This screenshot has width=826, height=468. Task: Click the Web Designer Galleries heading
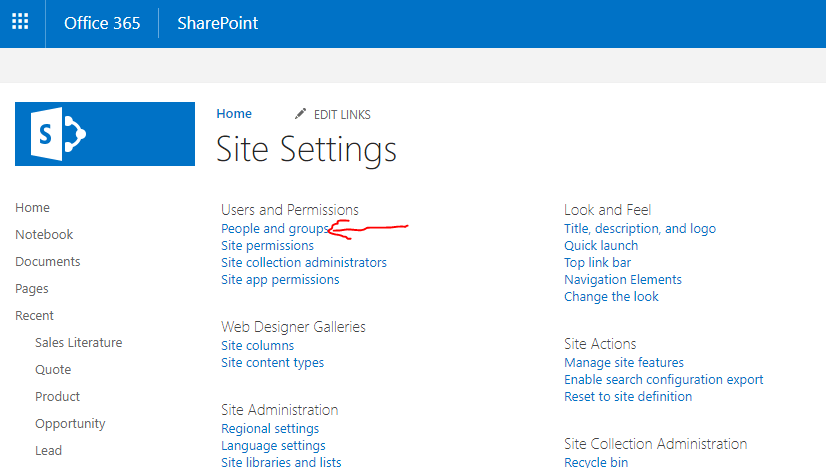point(293,327)
